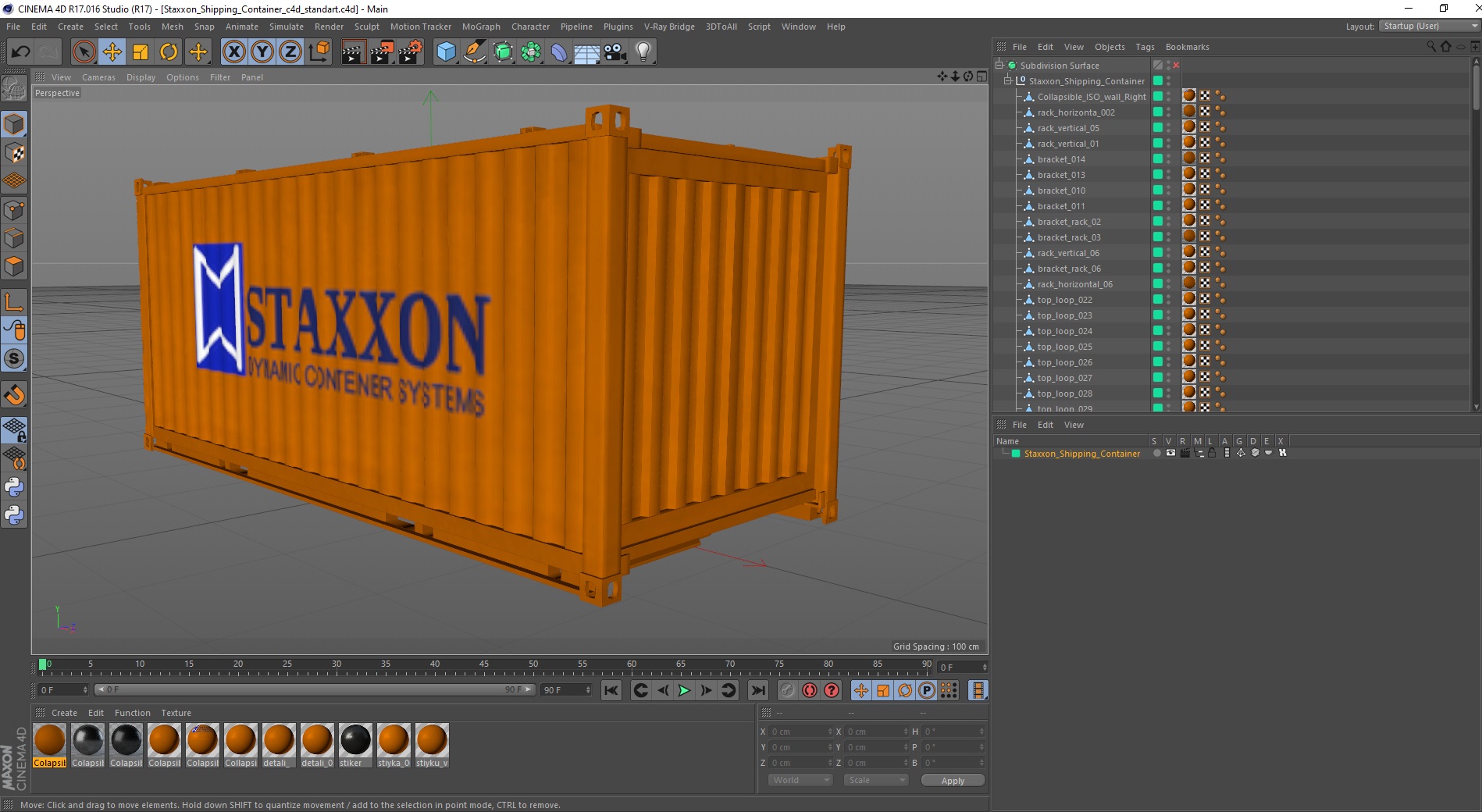Collapse the Staxxon_Shipping_Container node
Screen dimensions: 1482x812
click(1007, 80)
